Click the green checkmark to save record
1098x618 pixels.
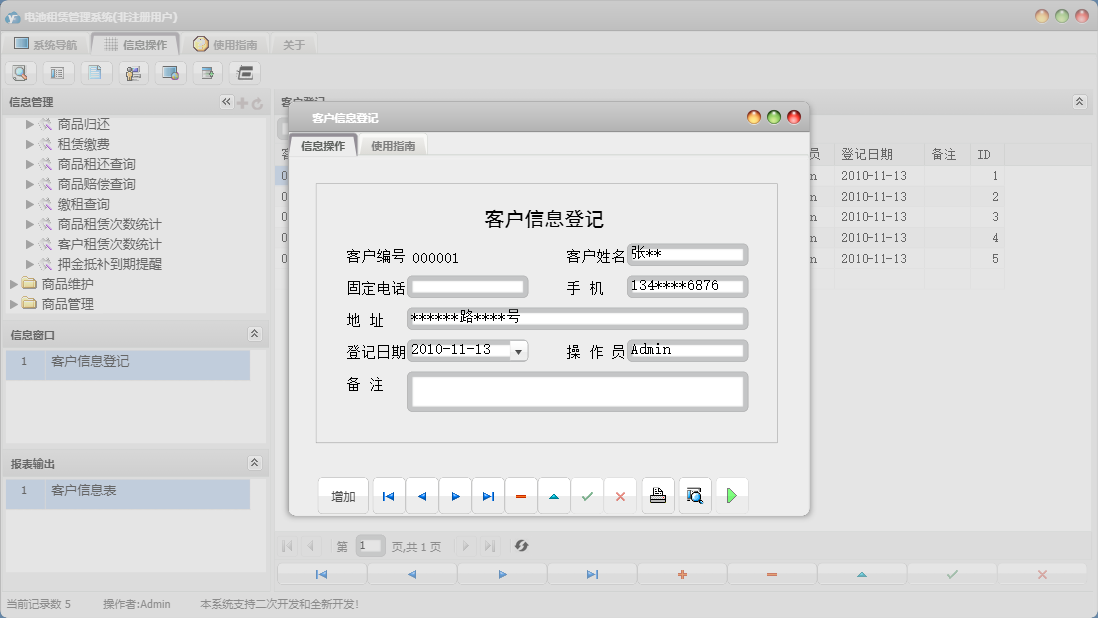pyautogui.click(x=587, y=496)
